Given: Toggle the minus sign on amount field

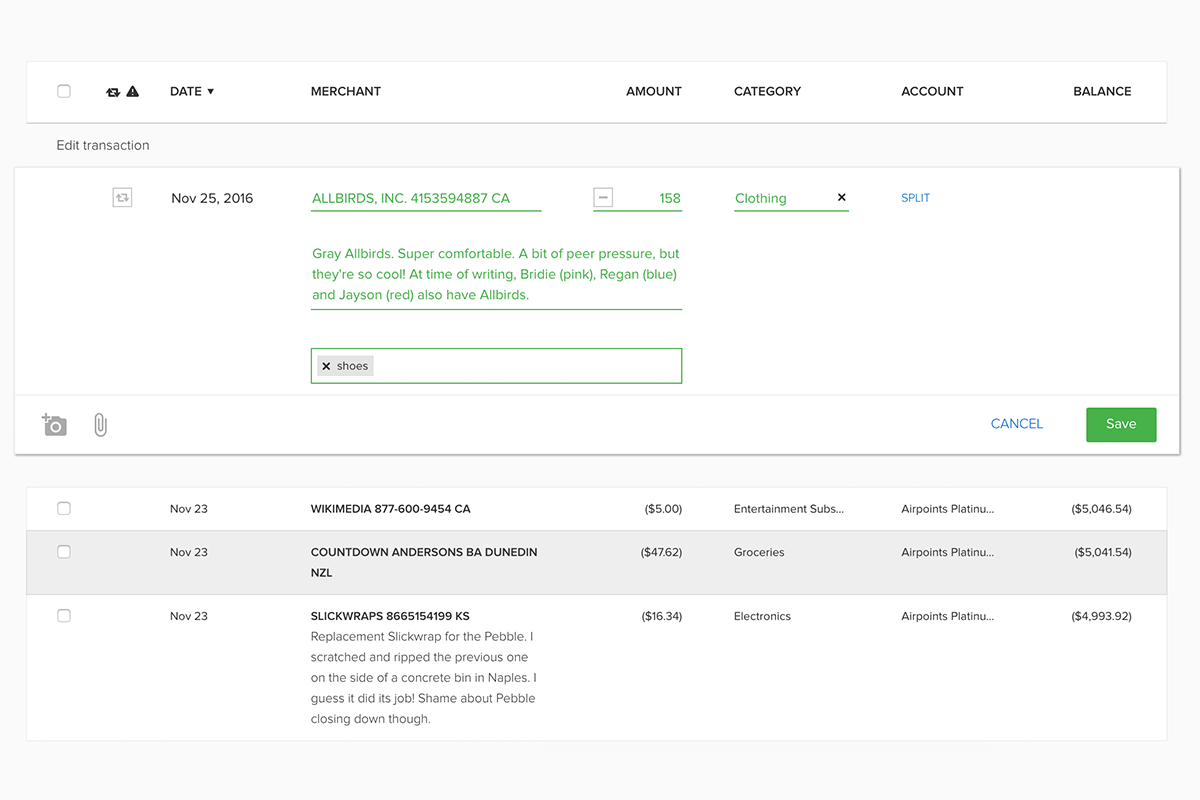Looking at the screenshot, I should tap(603, 198).
